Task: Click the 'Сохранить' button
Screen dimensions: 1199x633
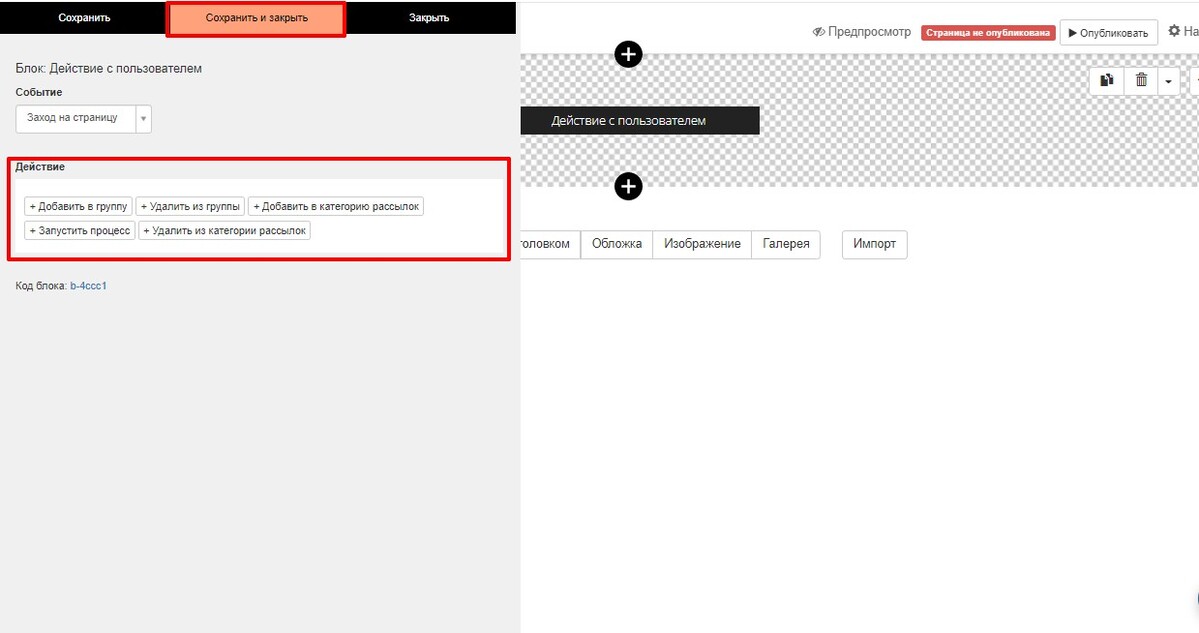Action: coord(84,18)
